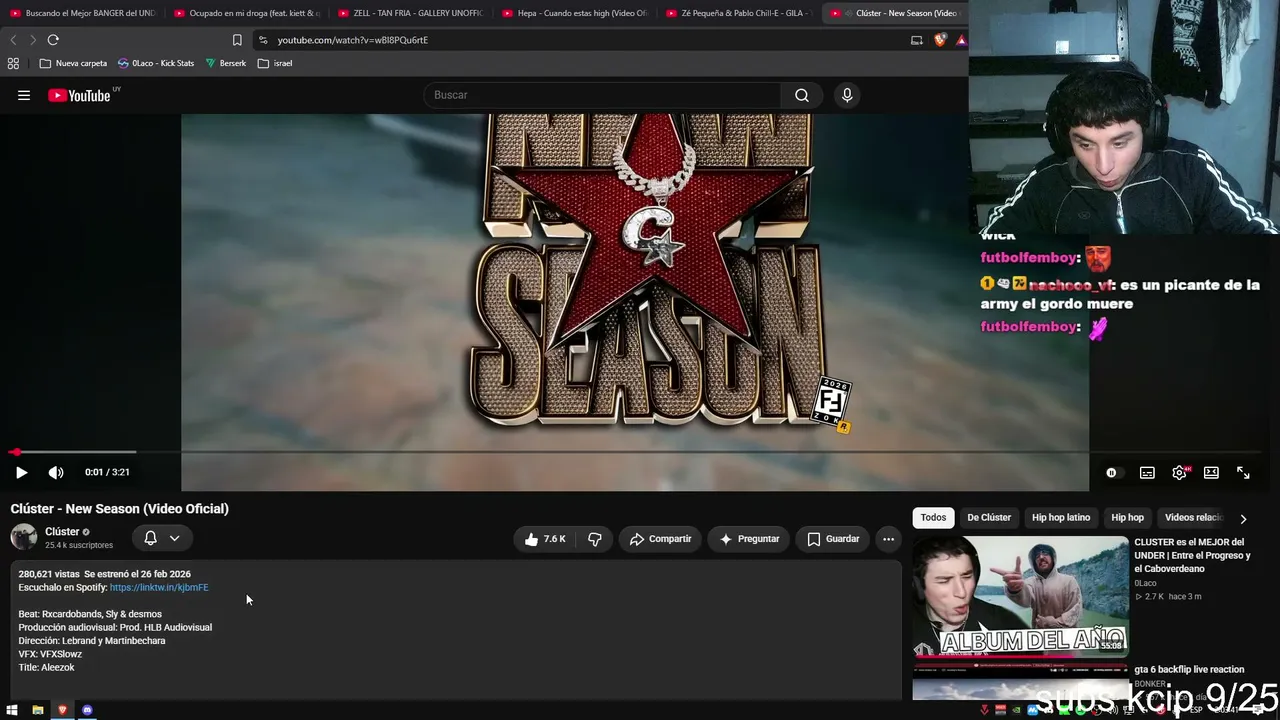Open more actions three-dot menu
1280x720 pixels.
click(888, 539)
